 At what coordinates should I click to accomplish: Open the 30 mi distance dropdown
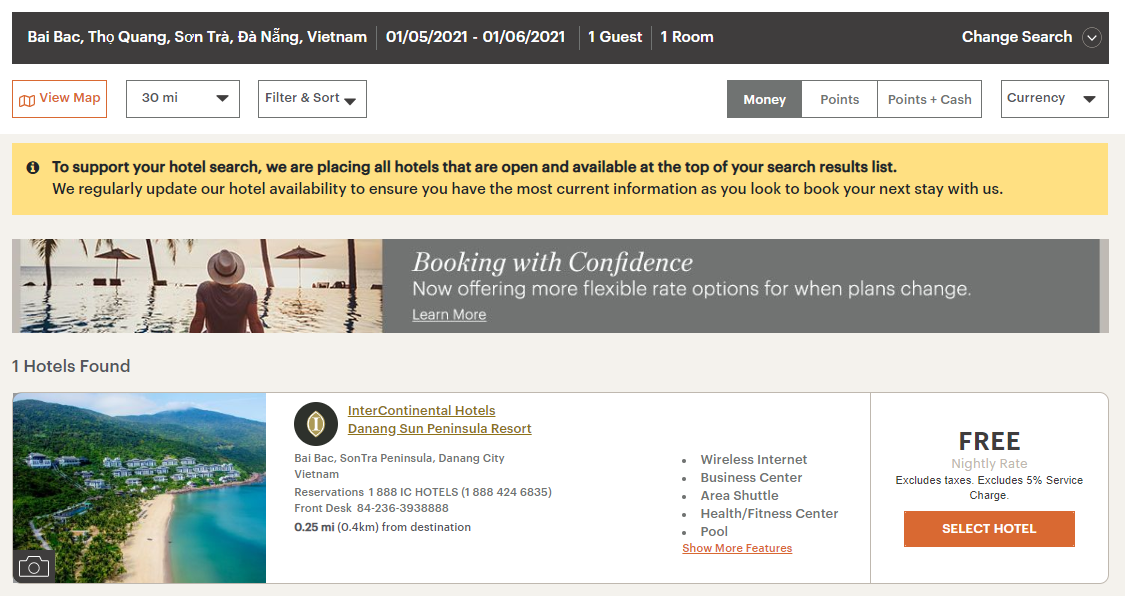tap(183, 99)
